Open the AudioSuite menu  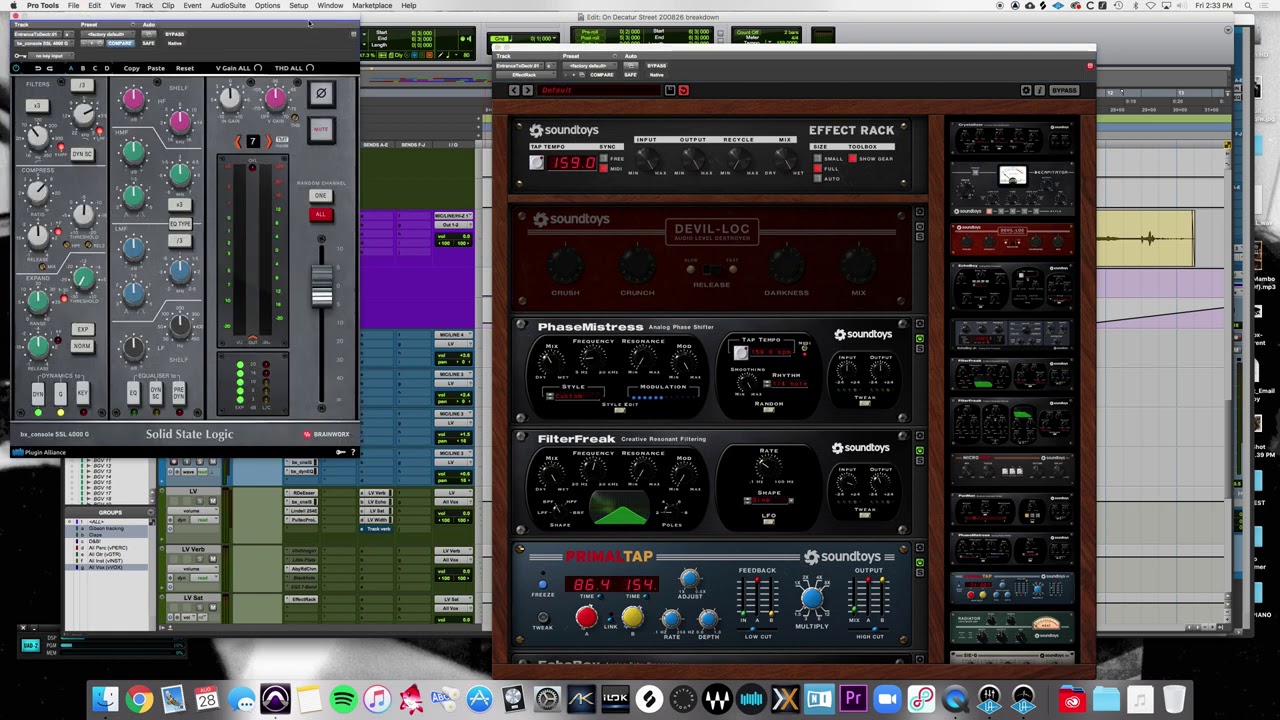pos(228,6)
